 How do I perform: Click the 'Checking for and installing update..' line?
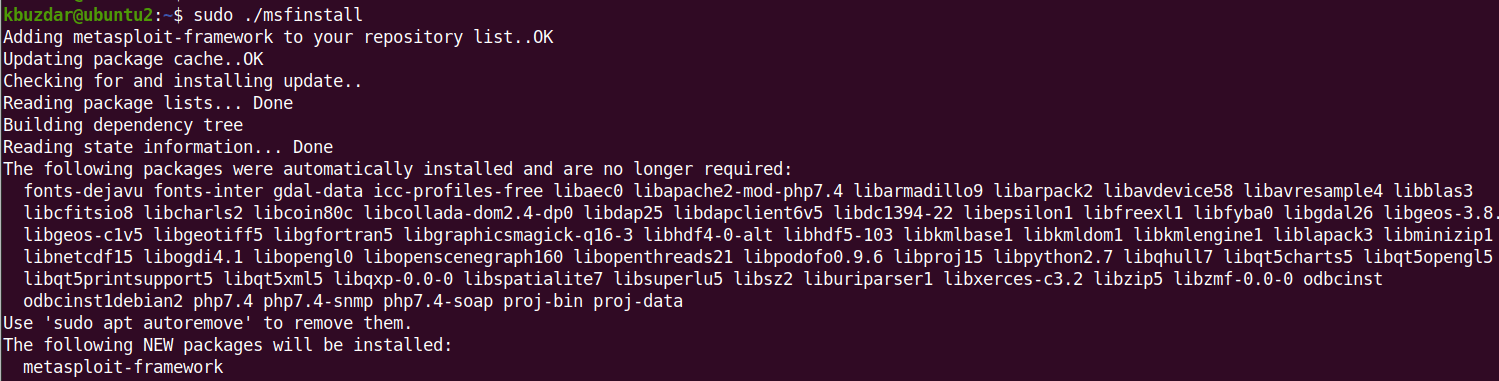coord(183,81)
